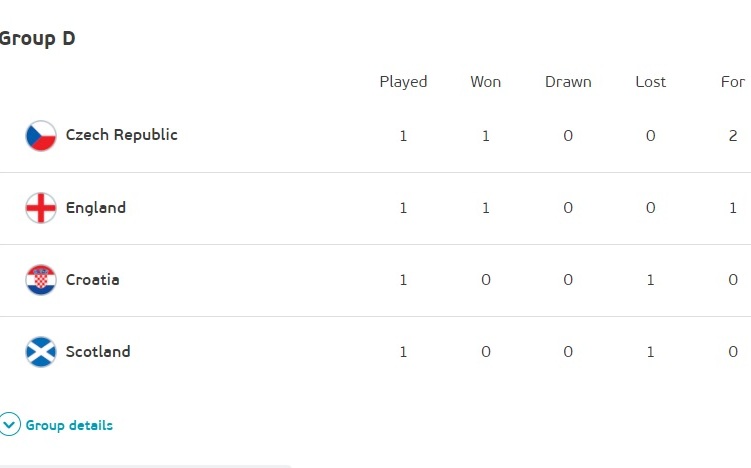This screenshot has width=751, height=468.
Task: Click the Played column header
Action: (403, 82)
